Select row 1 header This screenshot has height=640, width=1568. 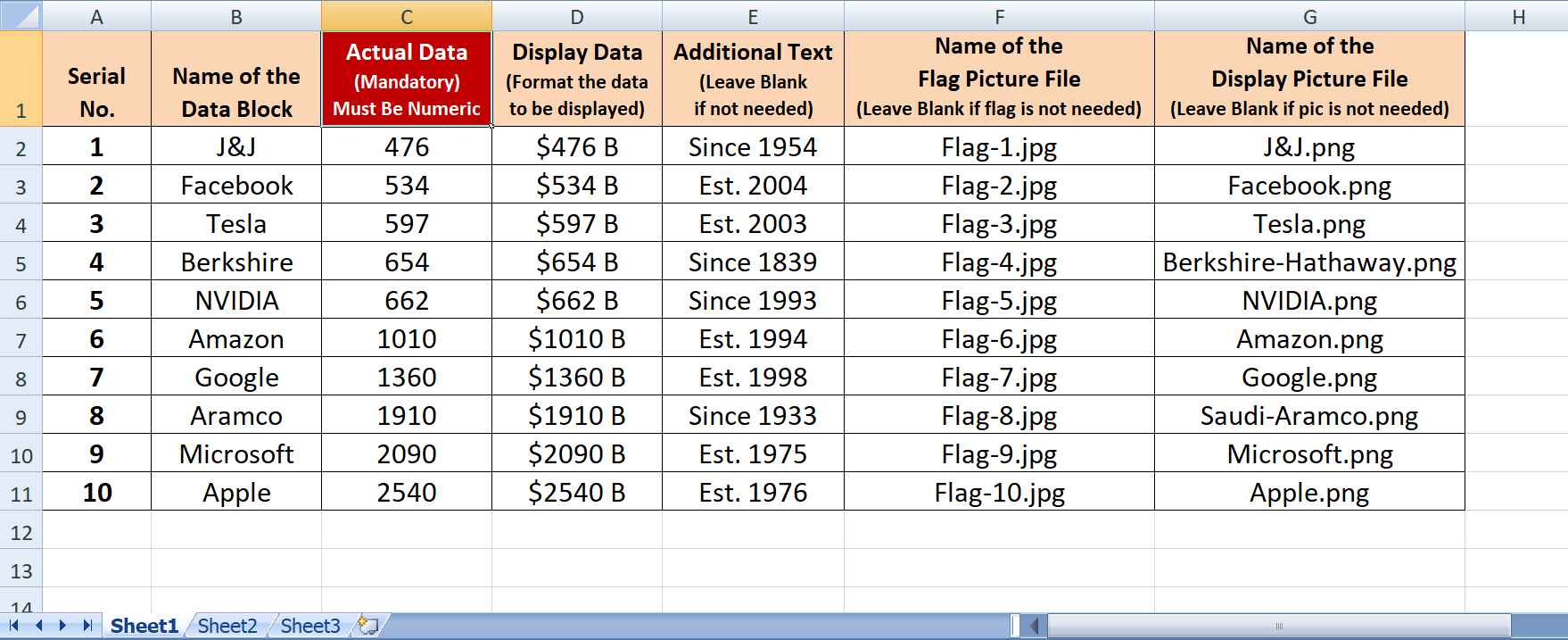click(21, 79)
